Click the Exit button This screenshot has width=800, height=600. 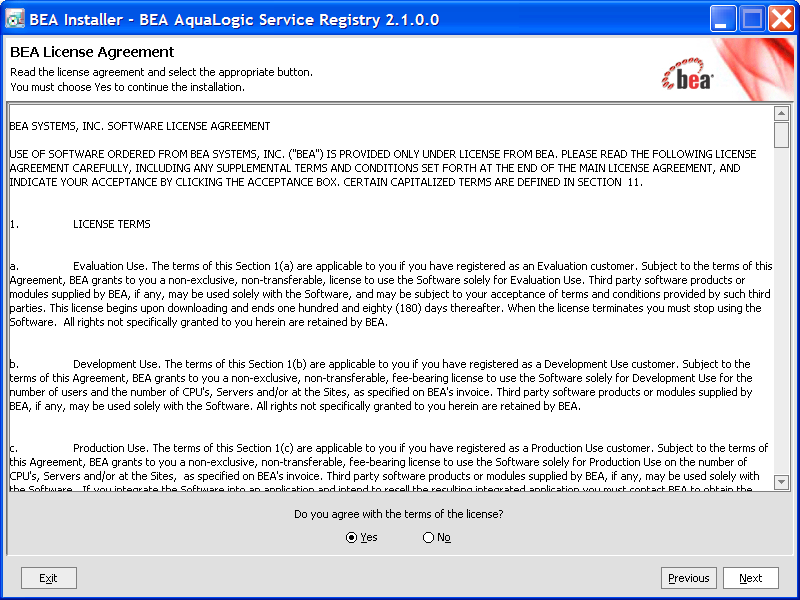click(x=48, y=578)
